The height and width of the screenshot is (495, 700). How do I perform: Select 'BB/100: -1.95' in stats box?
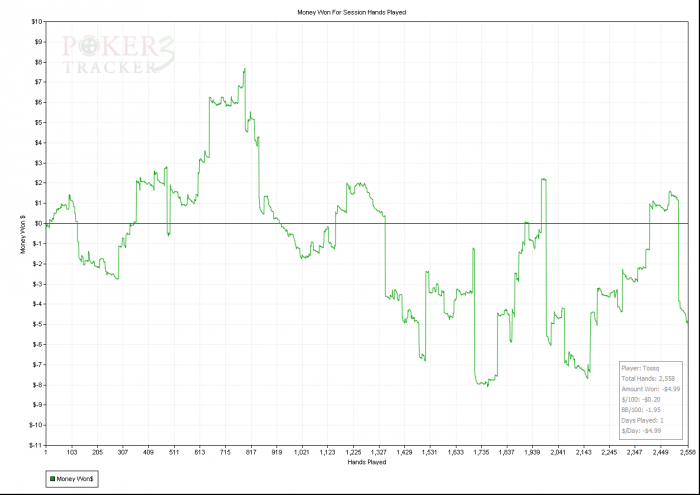tap(641, 410)
